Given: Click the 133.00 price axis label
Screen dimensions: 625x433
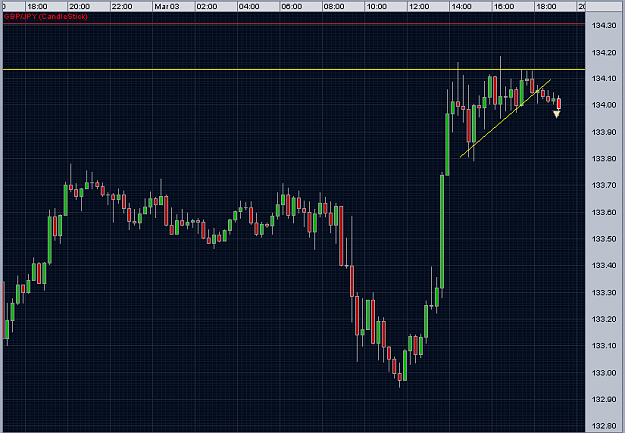Looking at the screenshot, I should point(604,373).
